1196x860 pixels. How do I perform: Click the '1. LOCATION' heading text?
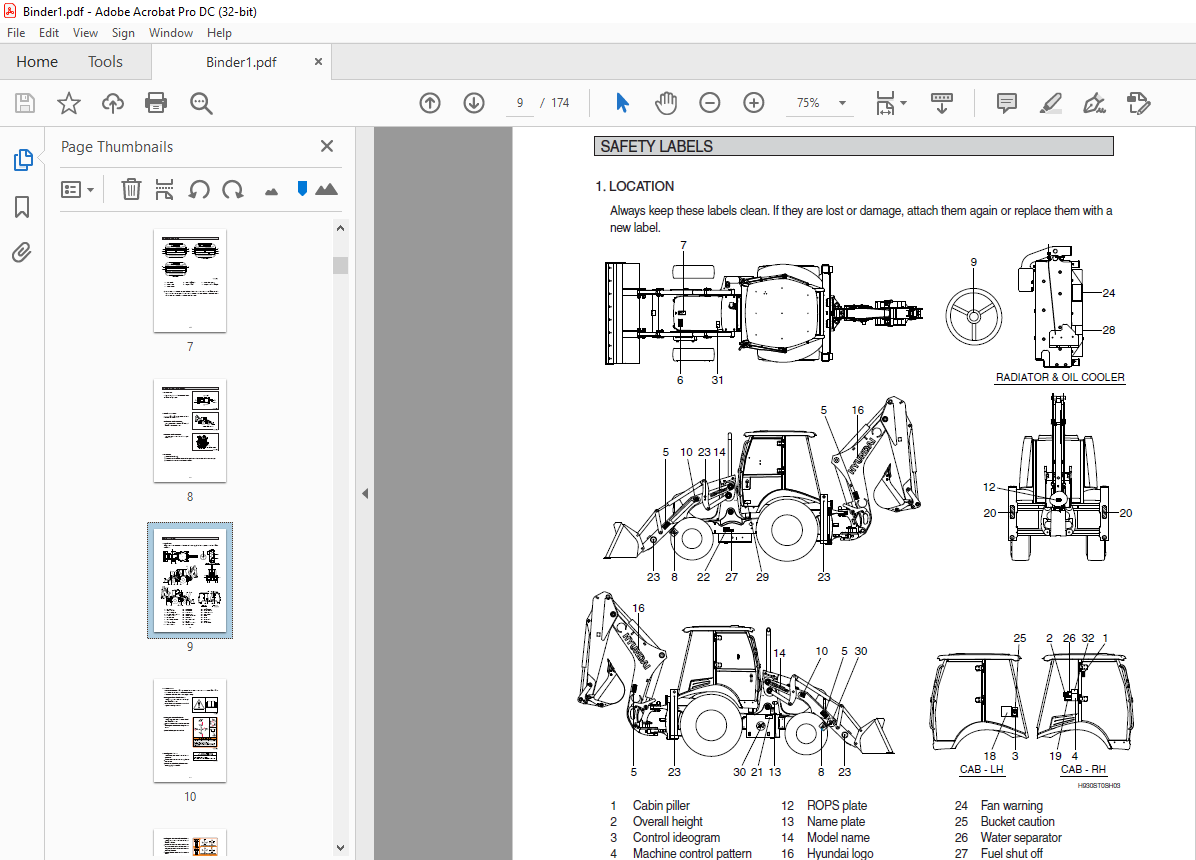pyautogui.click(x=635, y=186)
